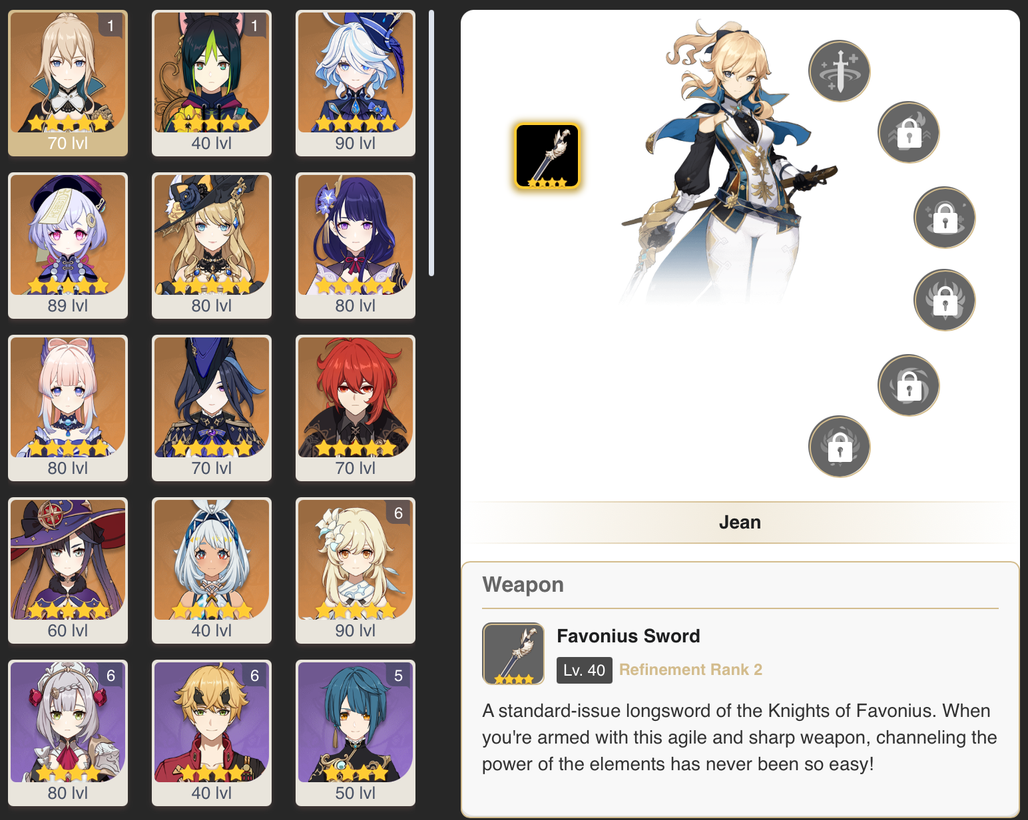This screenshot has width=1028, height=820.
Task: Select the sixth locked constellation icon
Action: [x=839, y=446]
